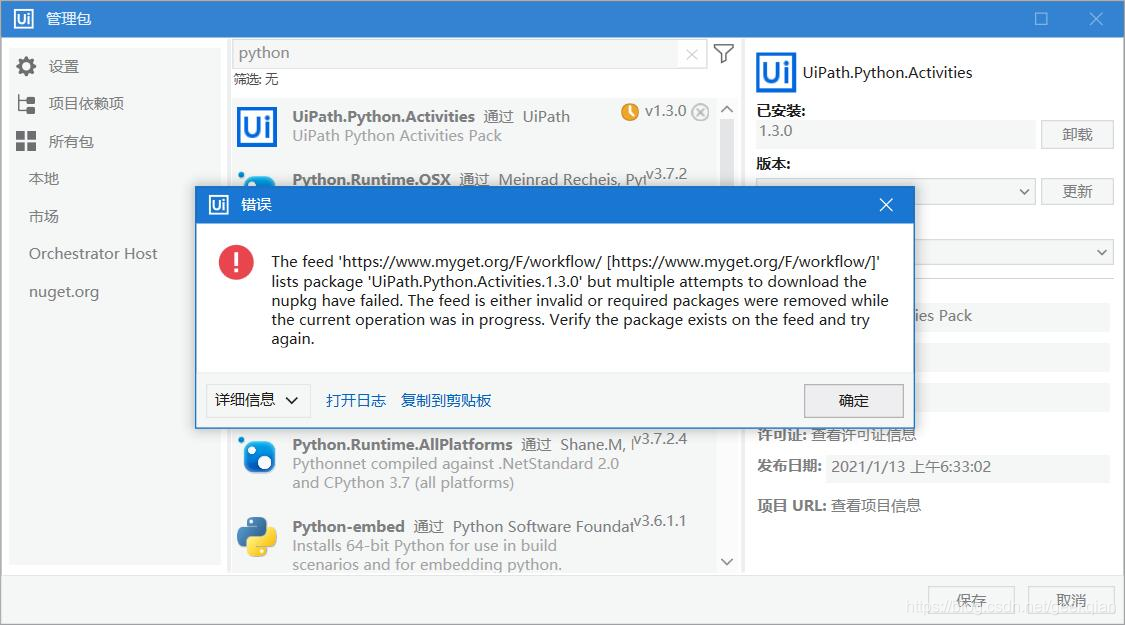Click the package list scroll up arrow
Image resolution: width=1125 pixels, height=625 pixels.
[727, 109]
